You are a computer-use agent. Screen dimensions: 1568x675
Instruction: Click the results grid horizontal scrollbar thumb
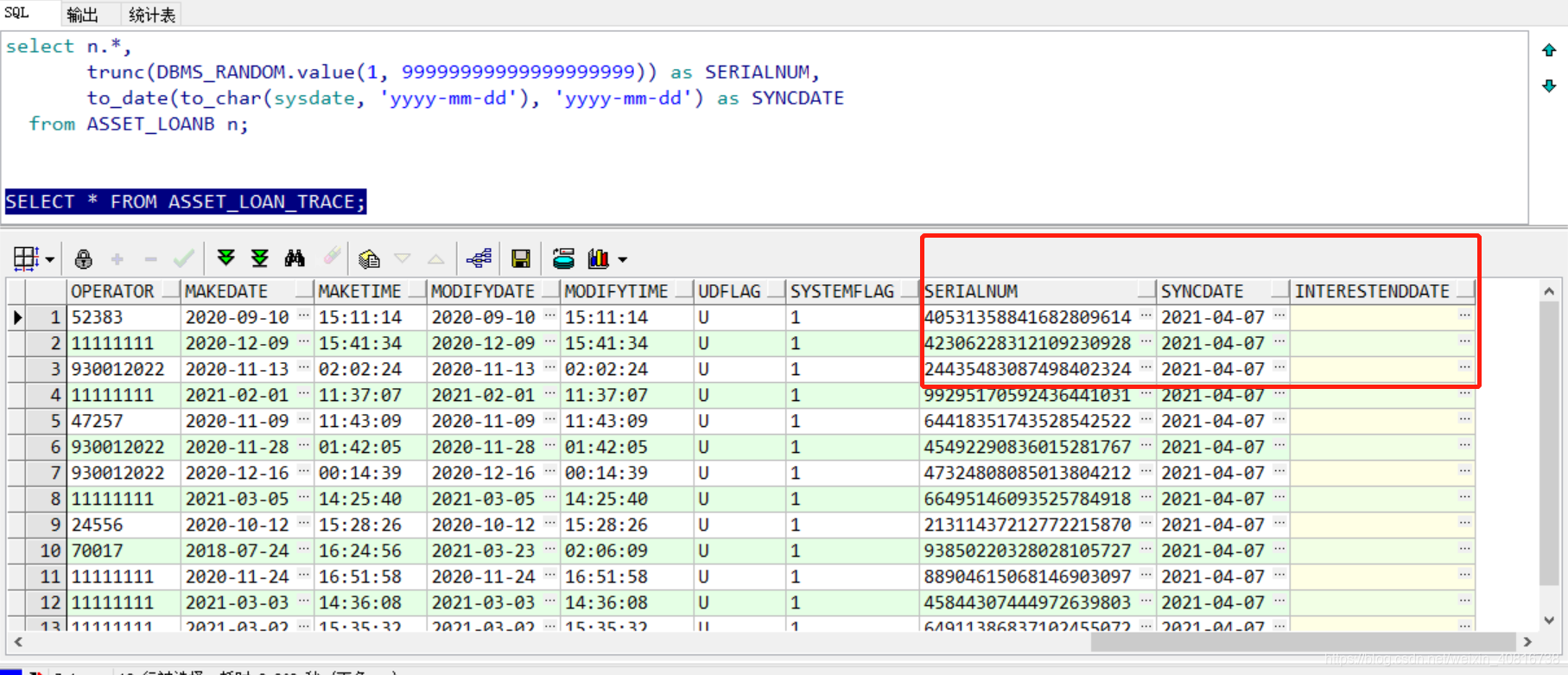point(1303,642)
